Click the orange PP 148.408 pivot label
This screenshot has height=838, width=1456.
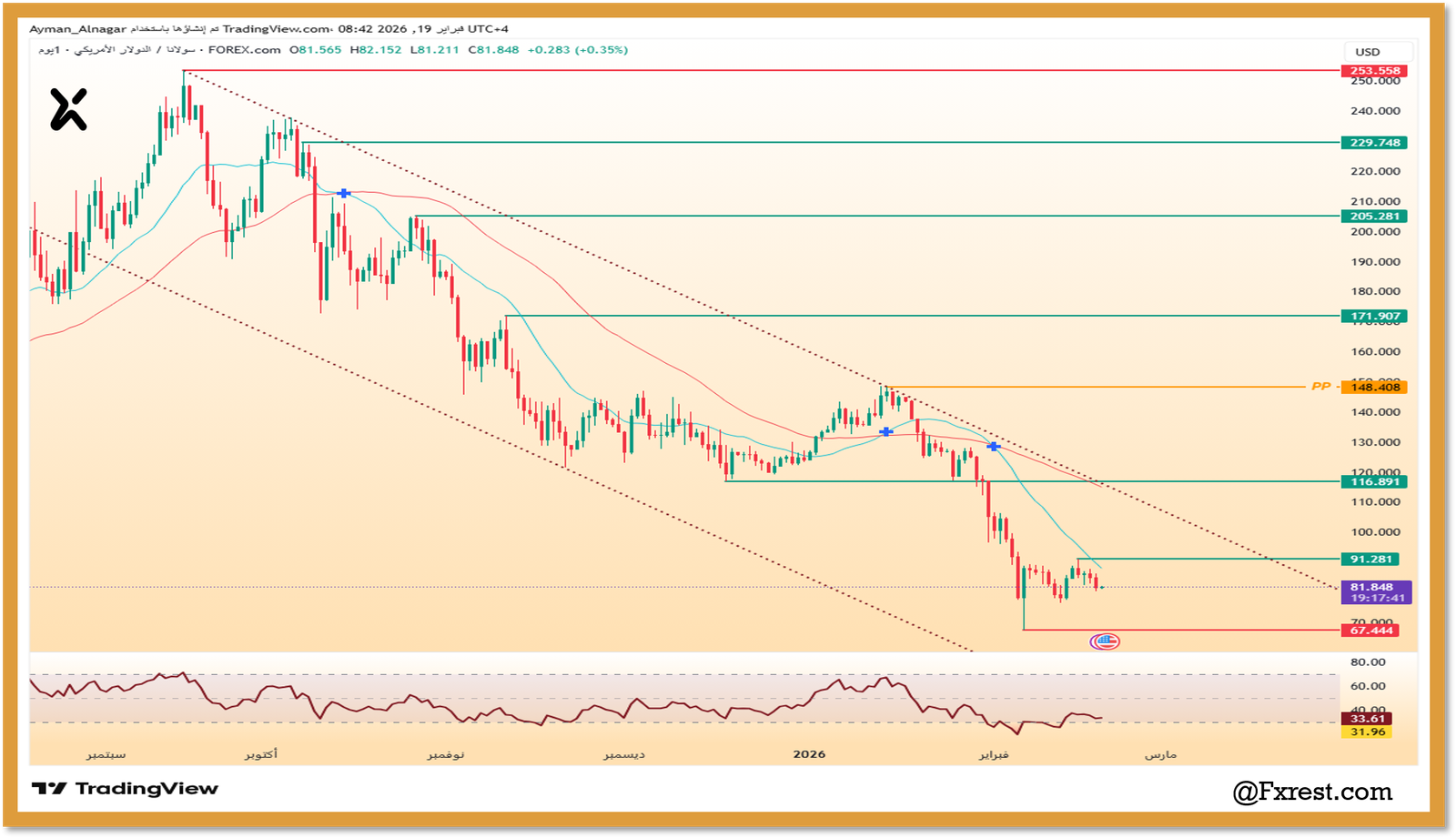pos(1374,388)
